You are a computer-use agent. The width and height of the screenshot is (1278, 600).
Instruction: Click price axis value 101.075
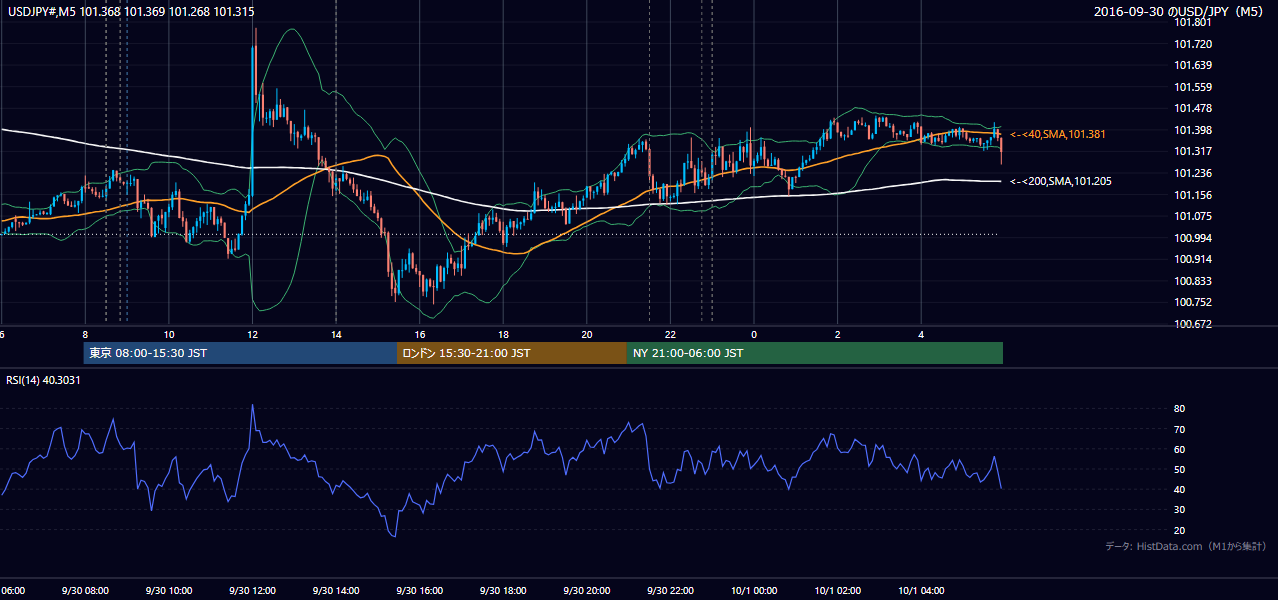click(1193, 216)
